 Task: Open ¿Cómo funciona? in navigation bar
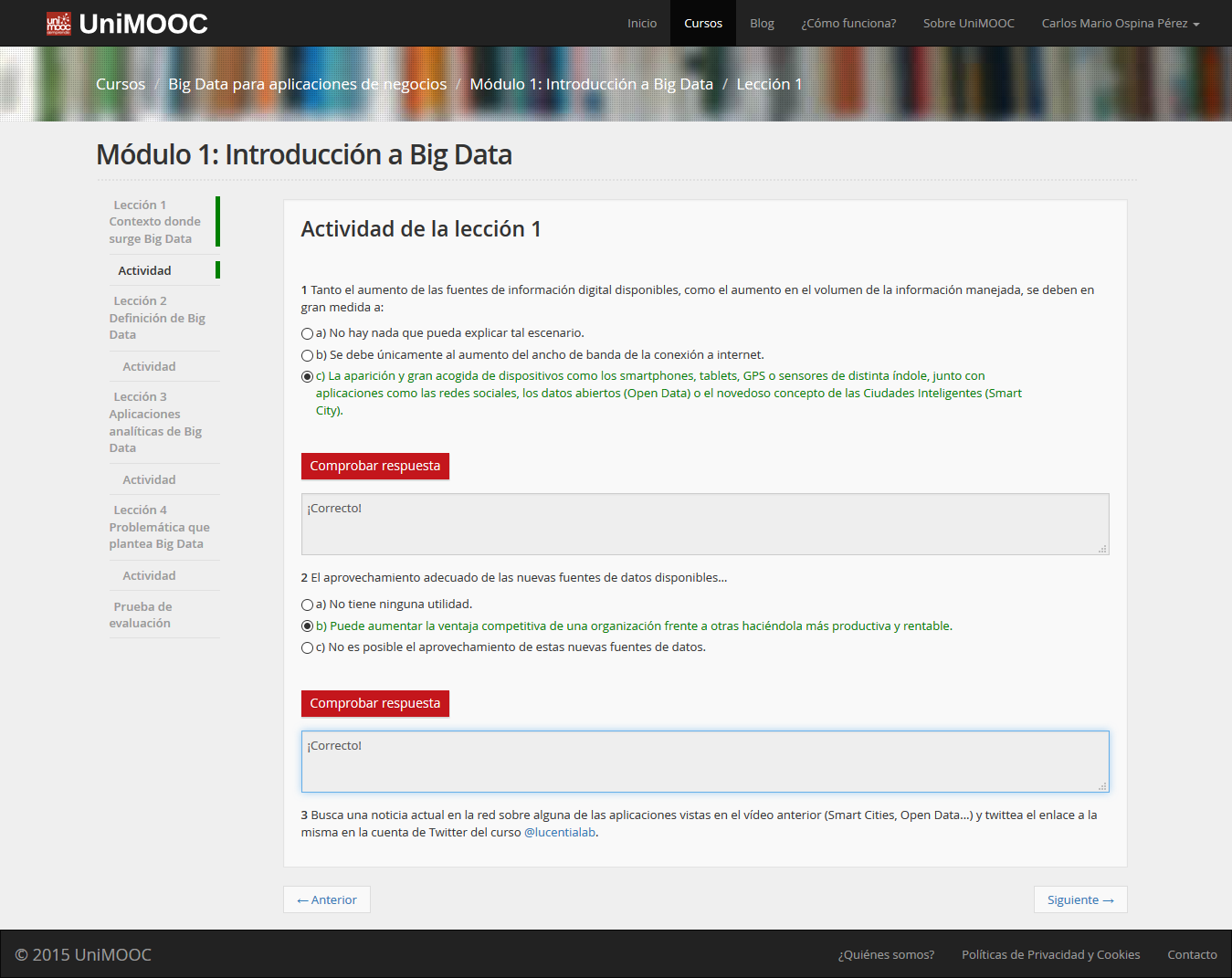coord(848,24)
